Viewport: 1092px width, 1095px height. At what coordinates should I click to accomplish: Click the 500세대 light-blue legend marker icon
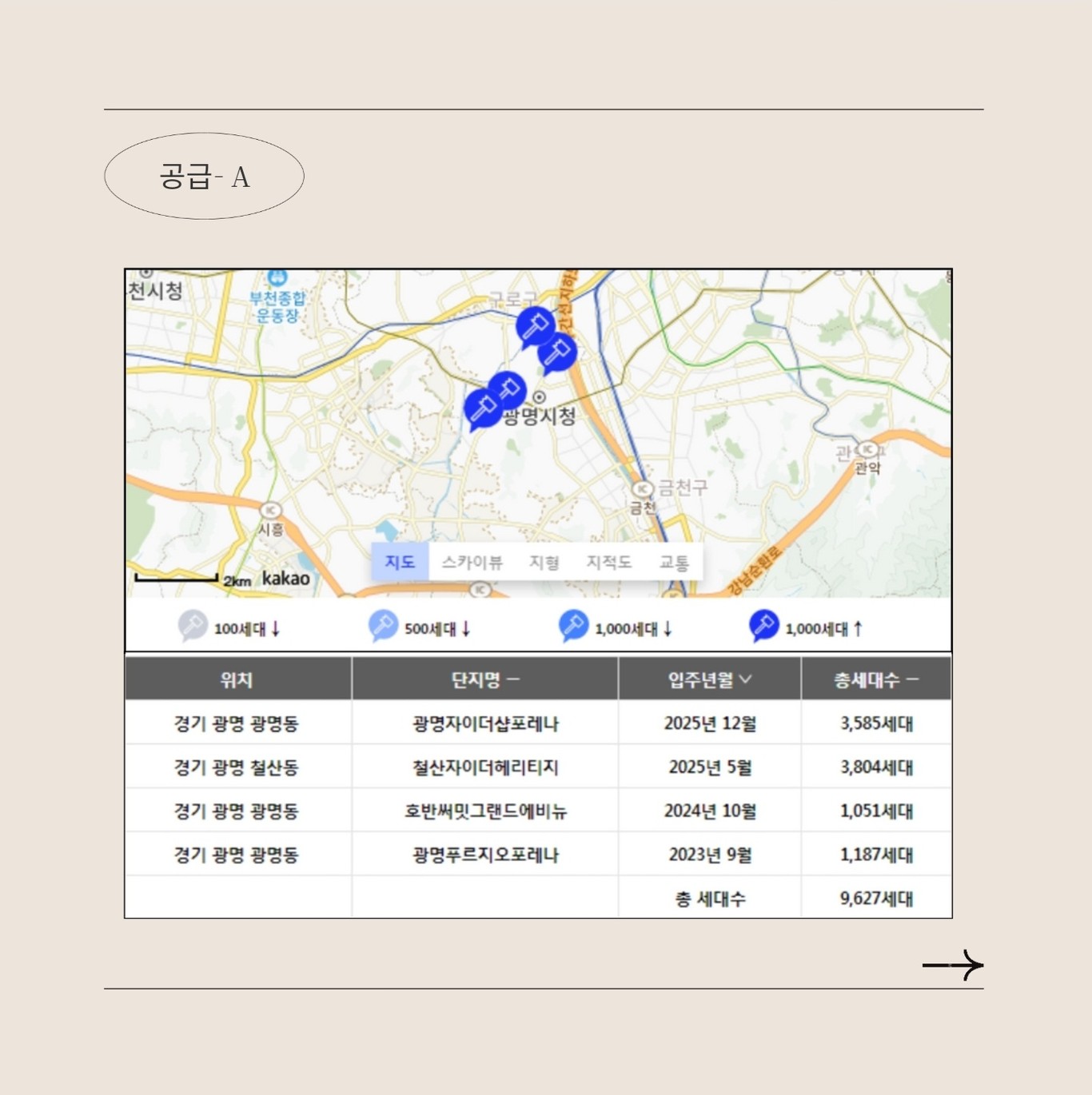click(383, 625)
